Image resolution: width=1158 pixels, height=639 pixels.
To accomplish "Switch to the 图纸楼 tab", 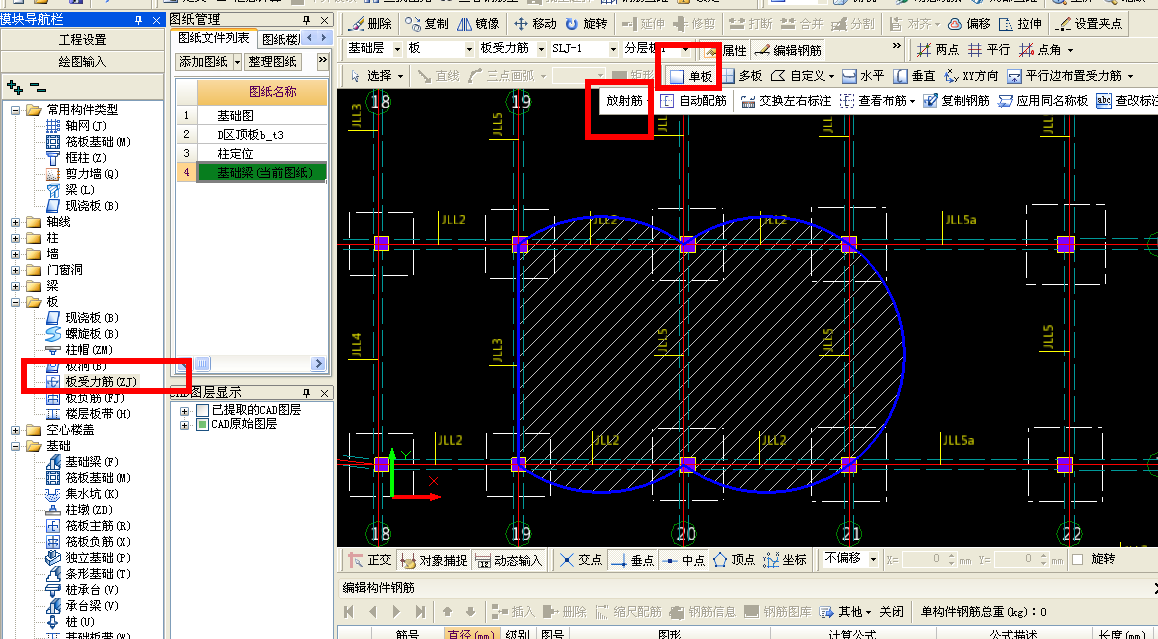I will tap(281, 39).
